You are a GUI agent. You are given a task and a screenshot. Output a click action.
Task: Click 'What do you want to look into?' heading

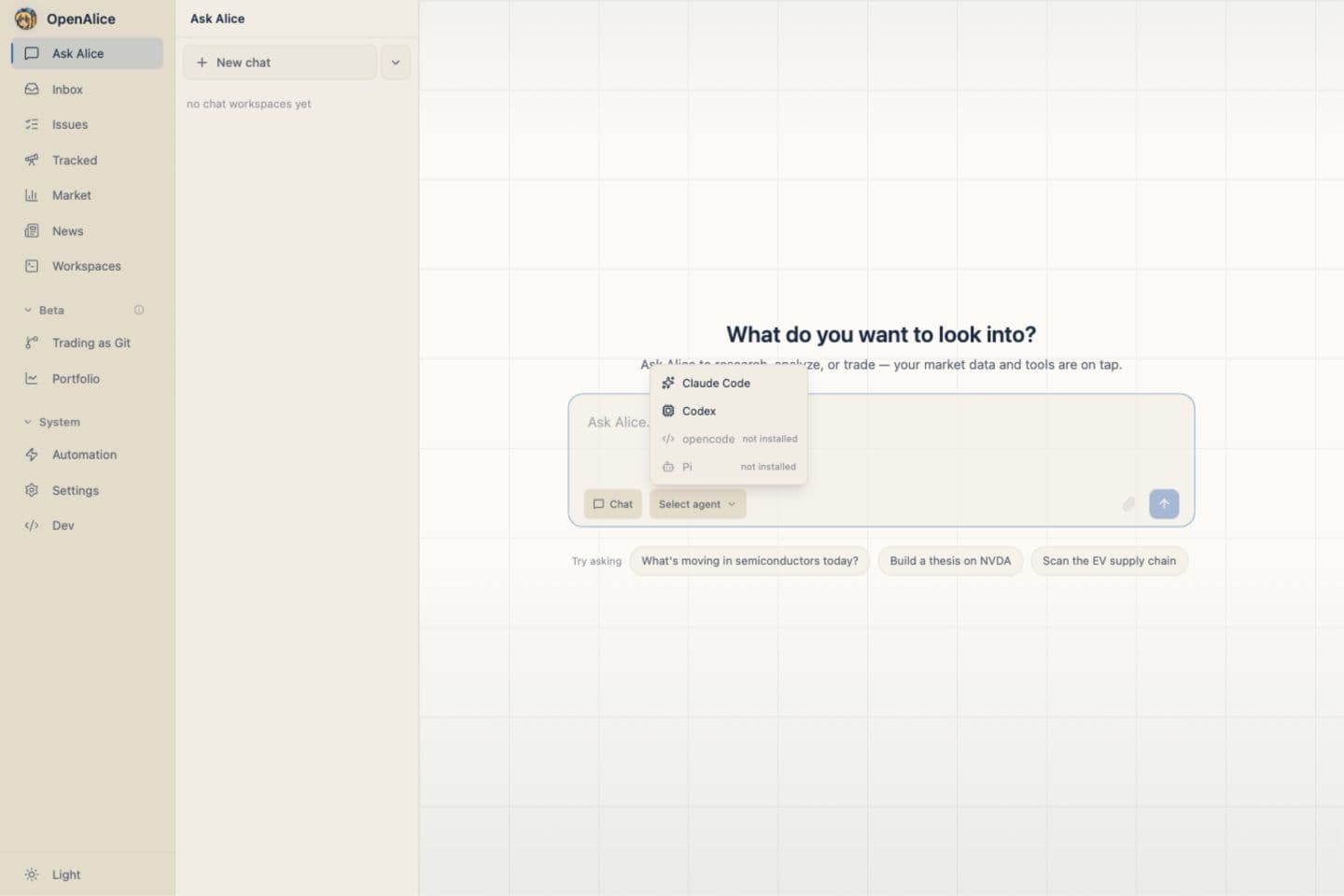pyautogui.click(x=881, y=334)
